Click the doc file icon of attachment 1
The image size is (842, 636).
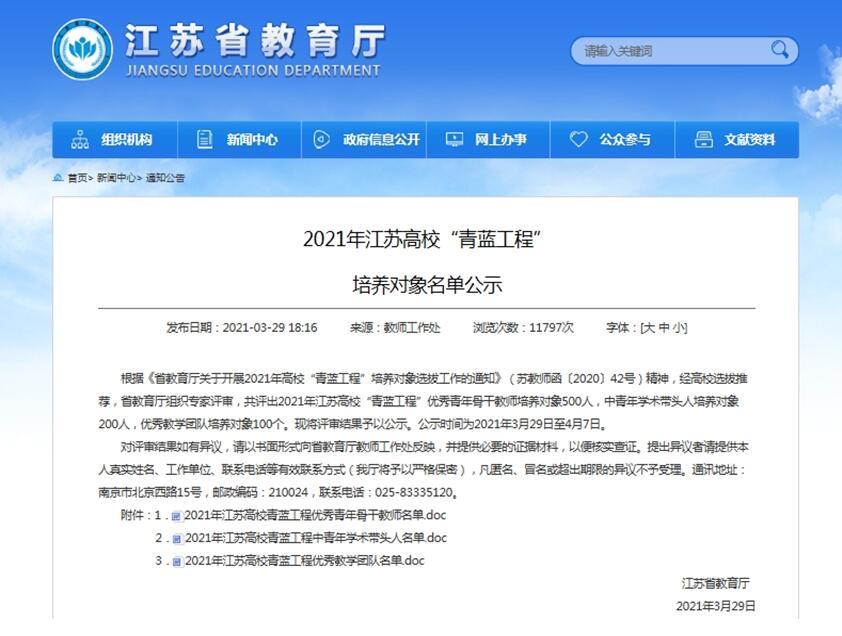[x=177, y=516]
